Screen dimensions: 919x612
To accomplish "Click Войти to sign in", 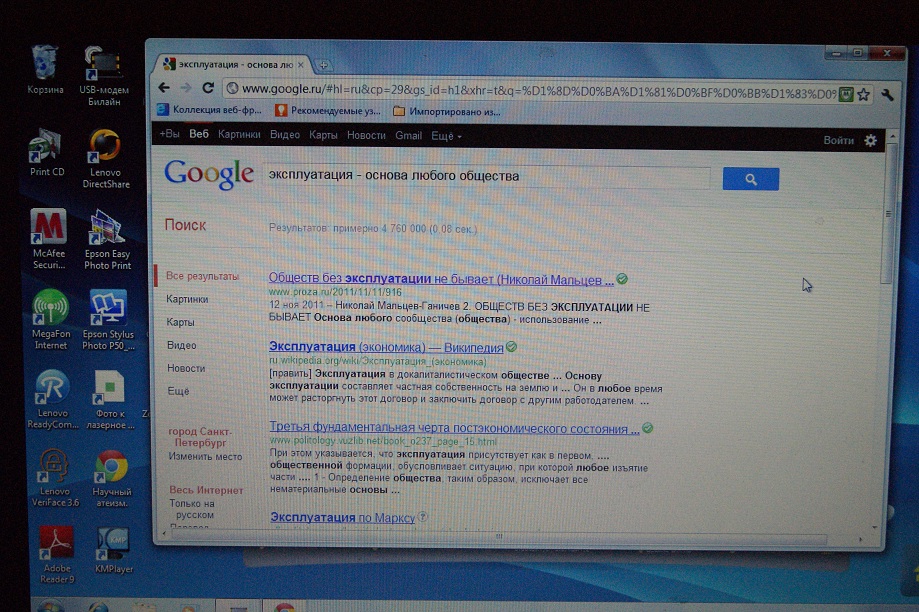I will coord(839,140).
